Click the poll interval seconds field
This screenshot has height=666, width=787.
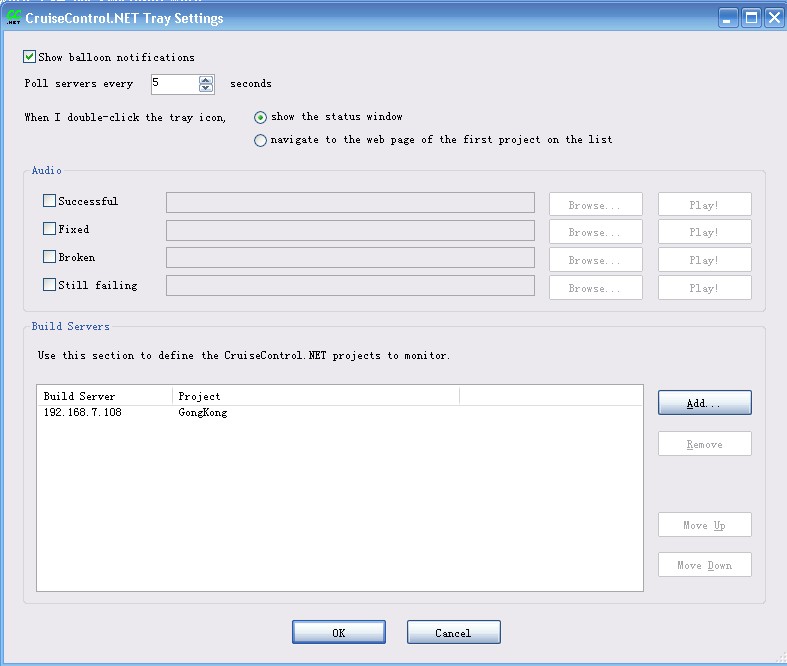pyautogui.click(x=175, y=84)
